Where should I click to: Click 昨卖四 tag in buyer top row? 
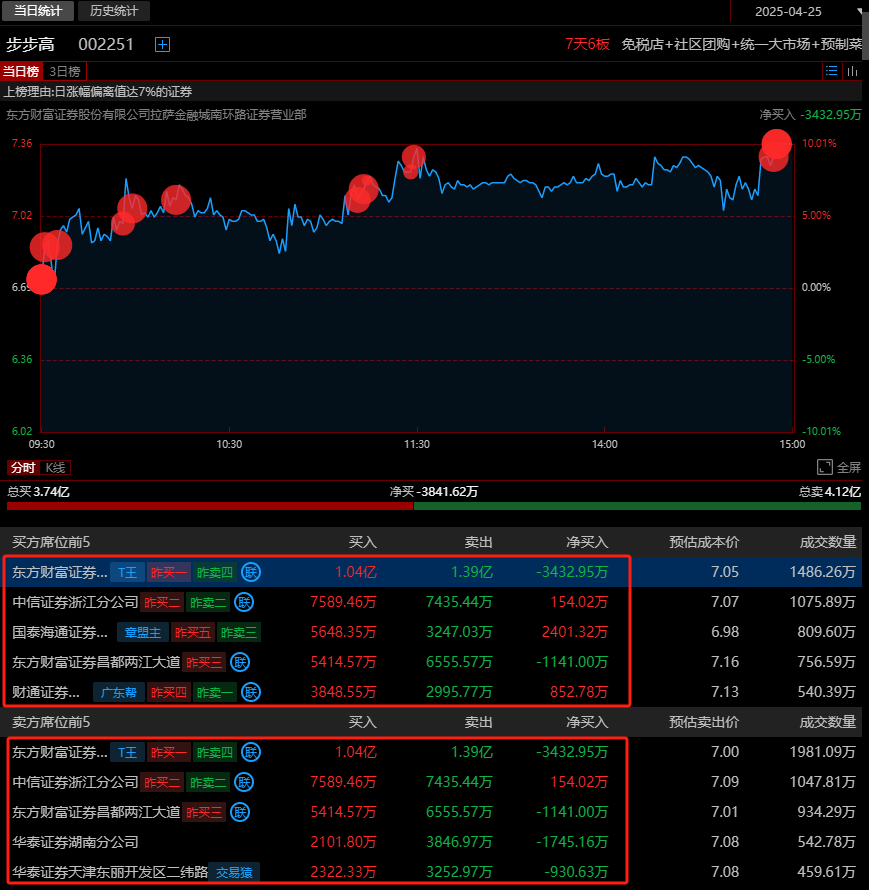215,572
